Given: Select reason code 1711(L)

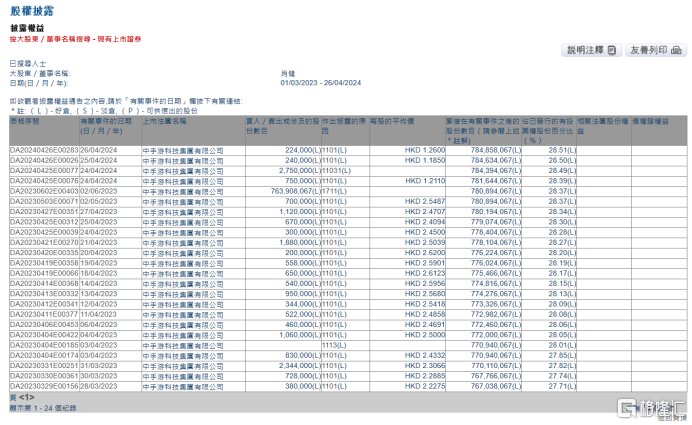Looking at the screenshot, I should tap(335, 192).
